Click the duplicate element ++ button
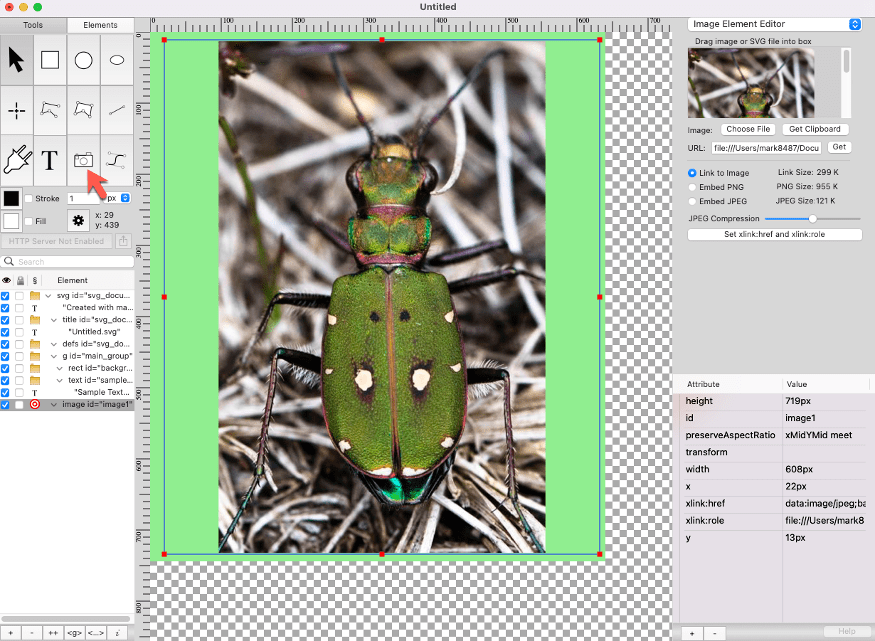The image size is (875, 641). (x=53, y=633)
